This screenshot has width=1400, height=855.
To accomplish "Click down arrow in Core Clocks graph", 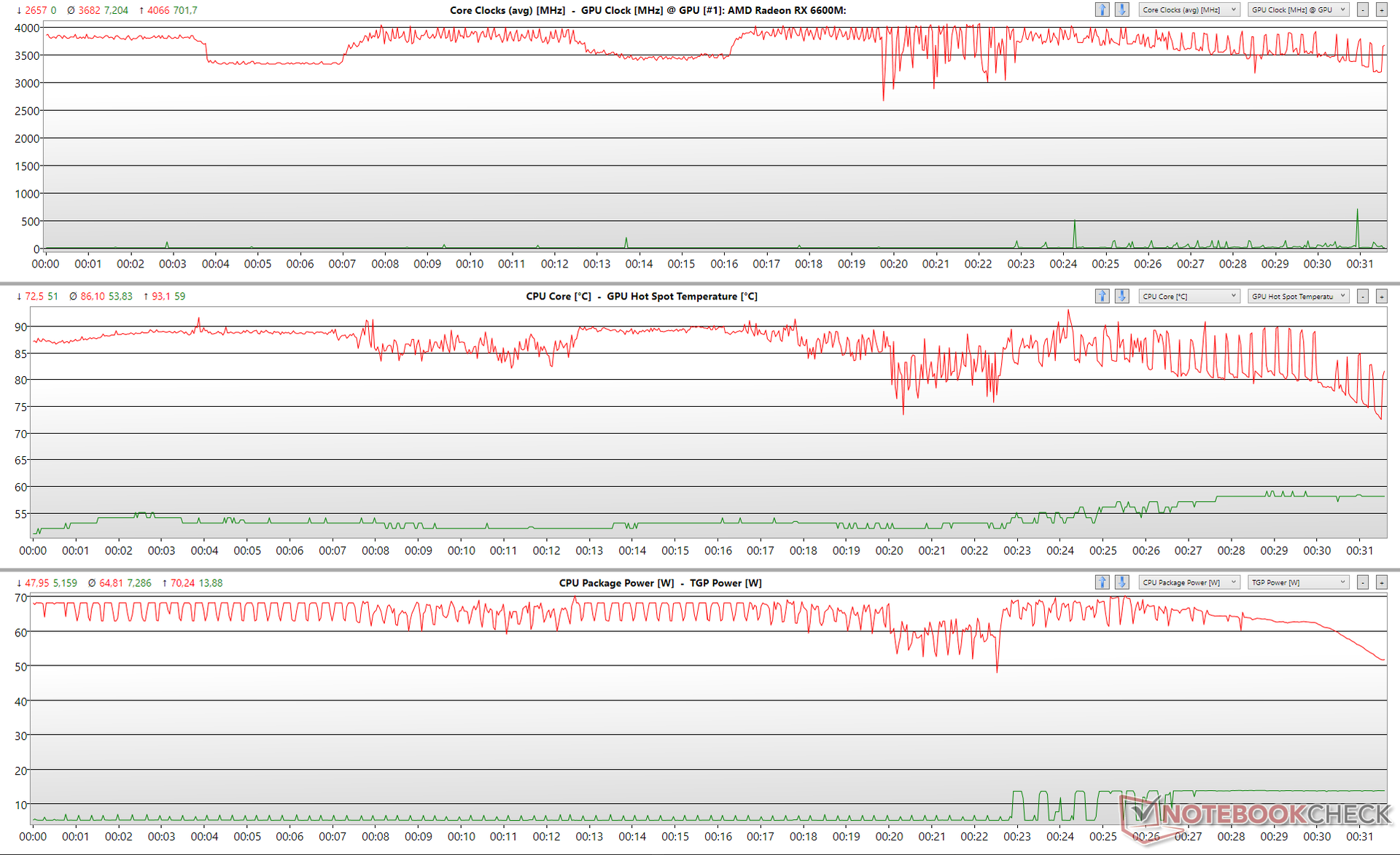I will coord(1121,9).
